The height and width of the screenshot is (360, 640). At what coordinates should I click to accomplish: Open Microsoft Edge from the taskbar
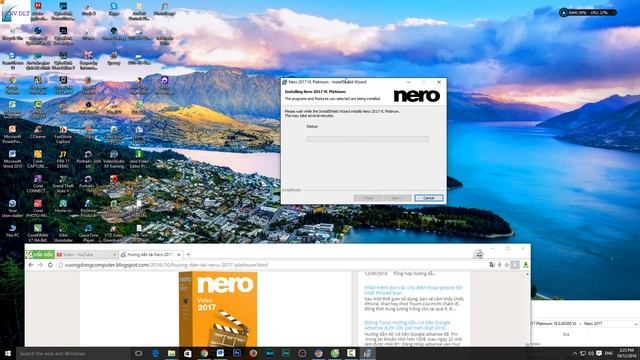(155, 353)
